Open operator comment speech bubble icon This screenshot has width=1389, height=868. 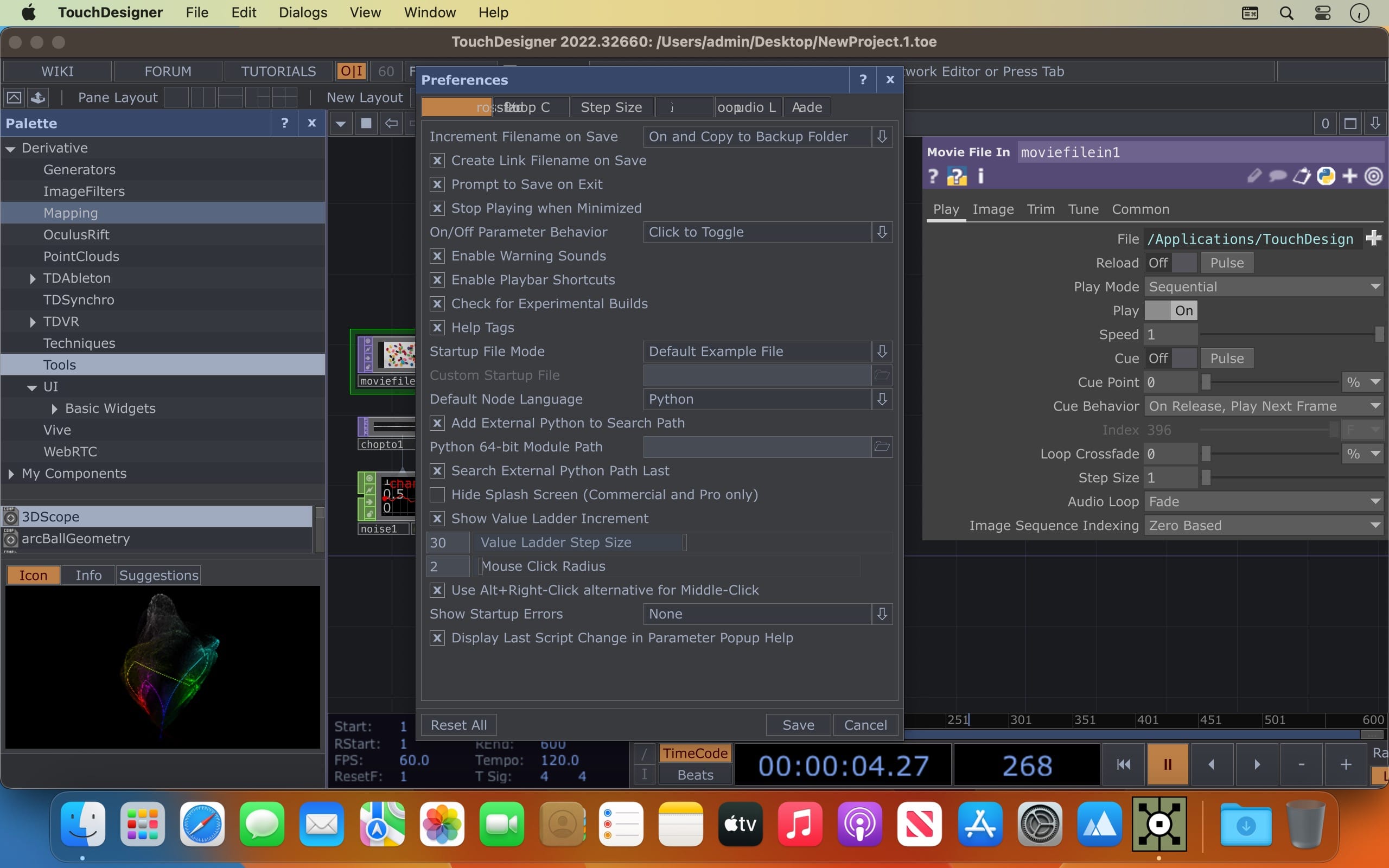point(1278,176)
